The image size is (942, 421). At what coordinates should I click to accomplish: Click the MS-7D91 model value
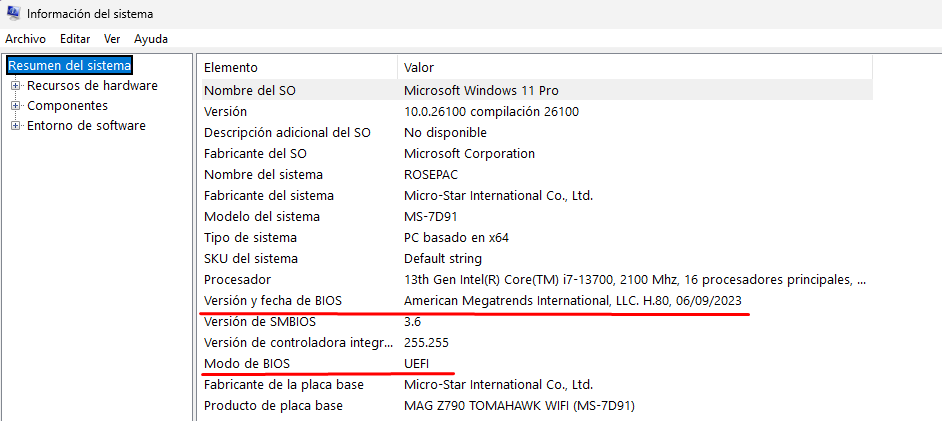tap(431, 217)
